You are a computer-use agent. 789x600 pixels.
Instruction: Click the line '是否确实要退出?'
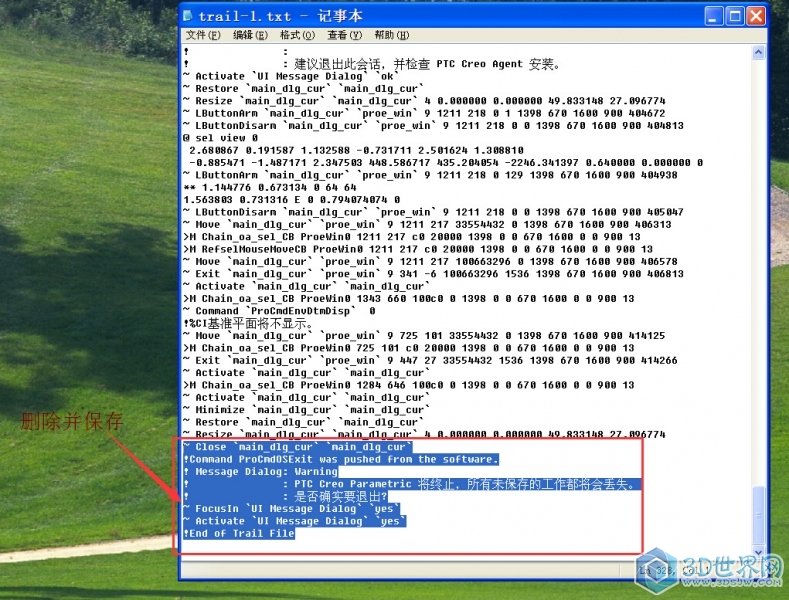[285, 496]
